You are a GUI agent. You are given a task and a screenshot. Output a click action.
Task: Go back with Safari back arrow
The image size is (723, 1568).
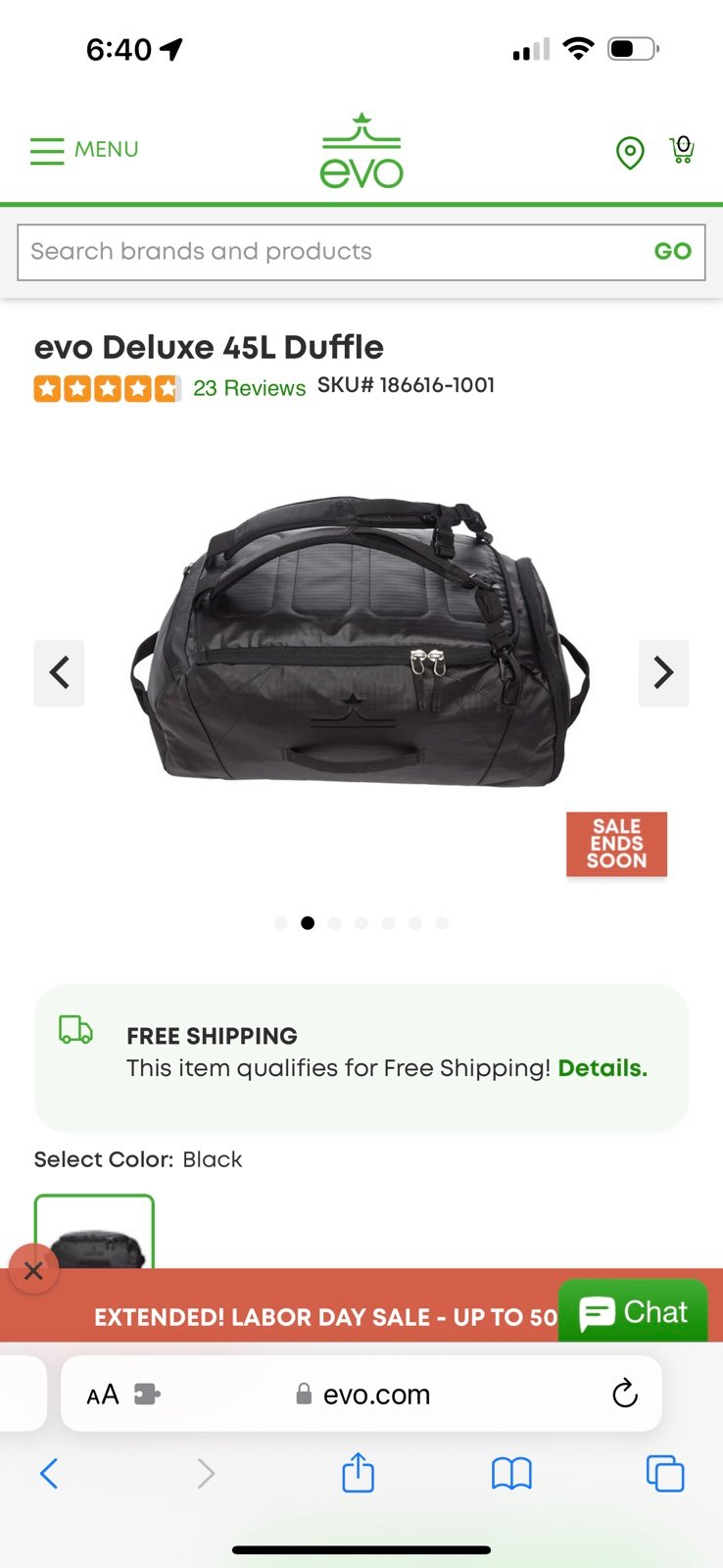pyautogui.click(x=49, y=1473)
